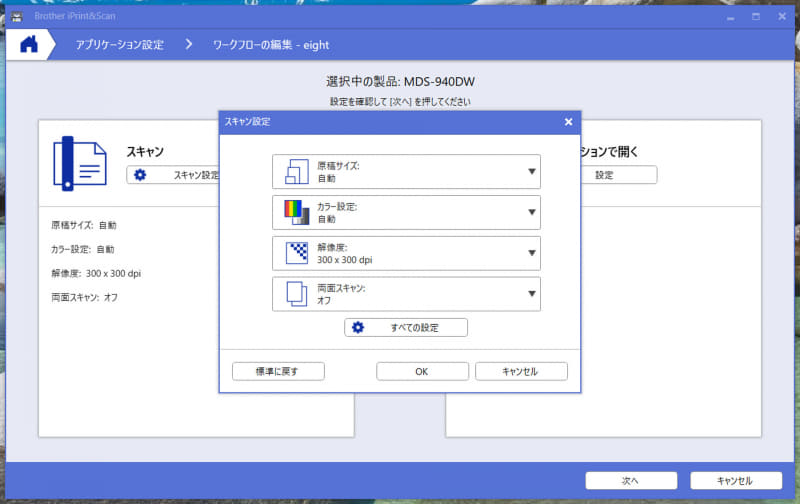Image resolution: width=800 pixels, height=504 pixels.
Task: Click 原稿サイズ: 自動 summary text
Action: tap(84, 225)
